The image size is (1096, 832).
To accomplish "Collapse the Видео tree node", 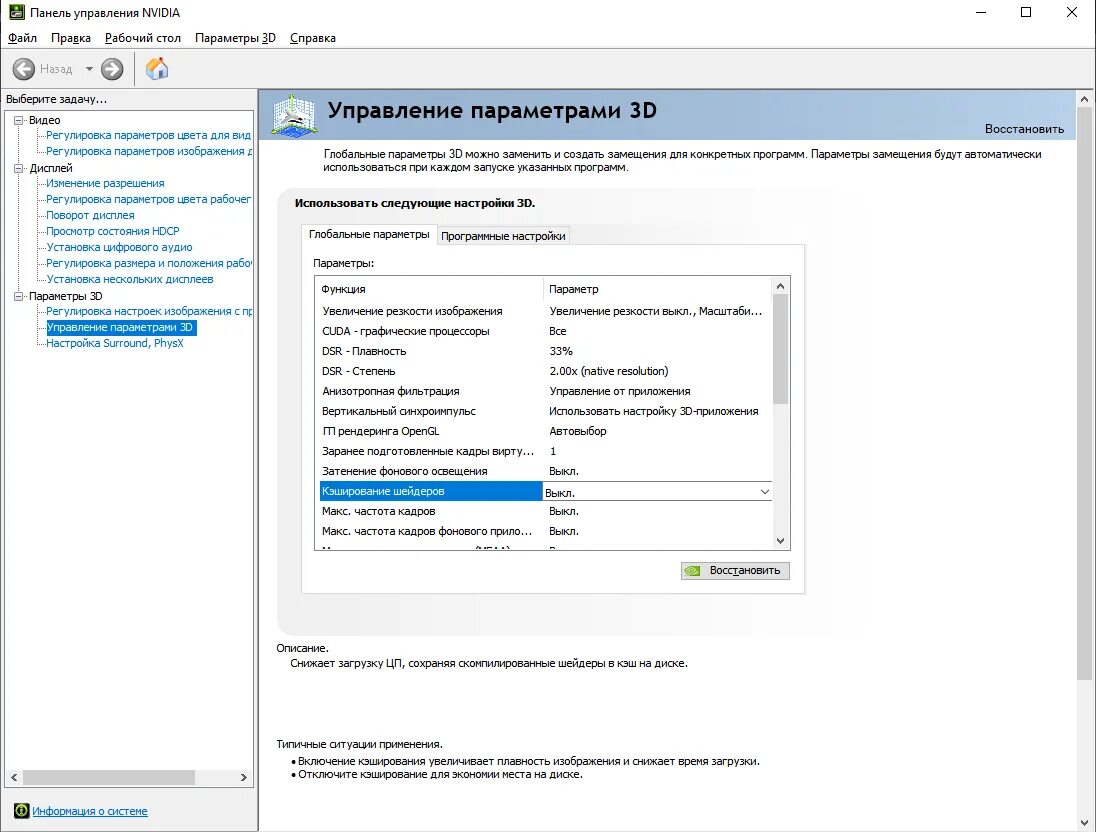I will [19, 120].
